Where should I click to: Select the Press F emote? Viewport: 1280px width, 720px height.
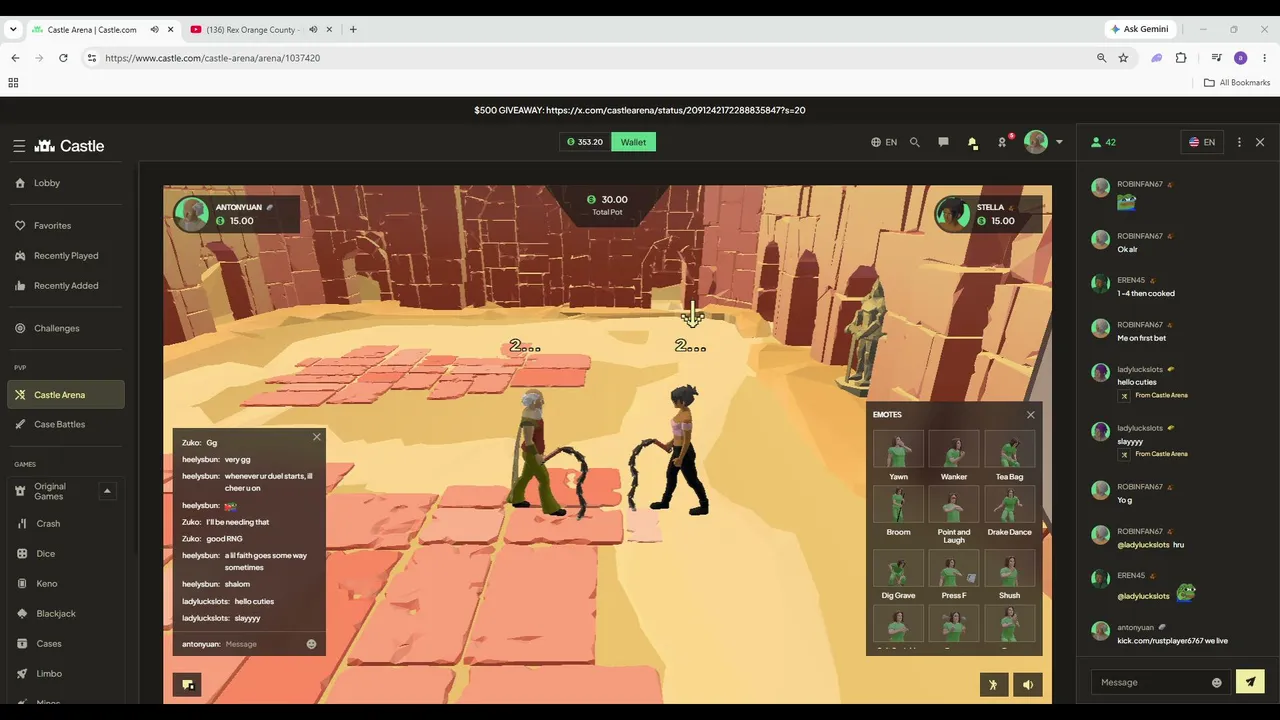[x=954, y=575]
